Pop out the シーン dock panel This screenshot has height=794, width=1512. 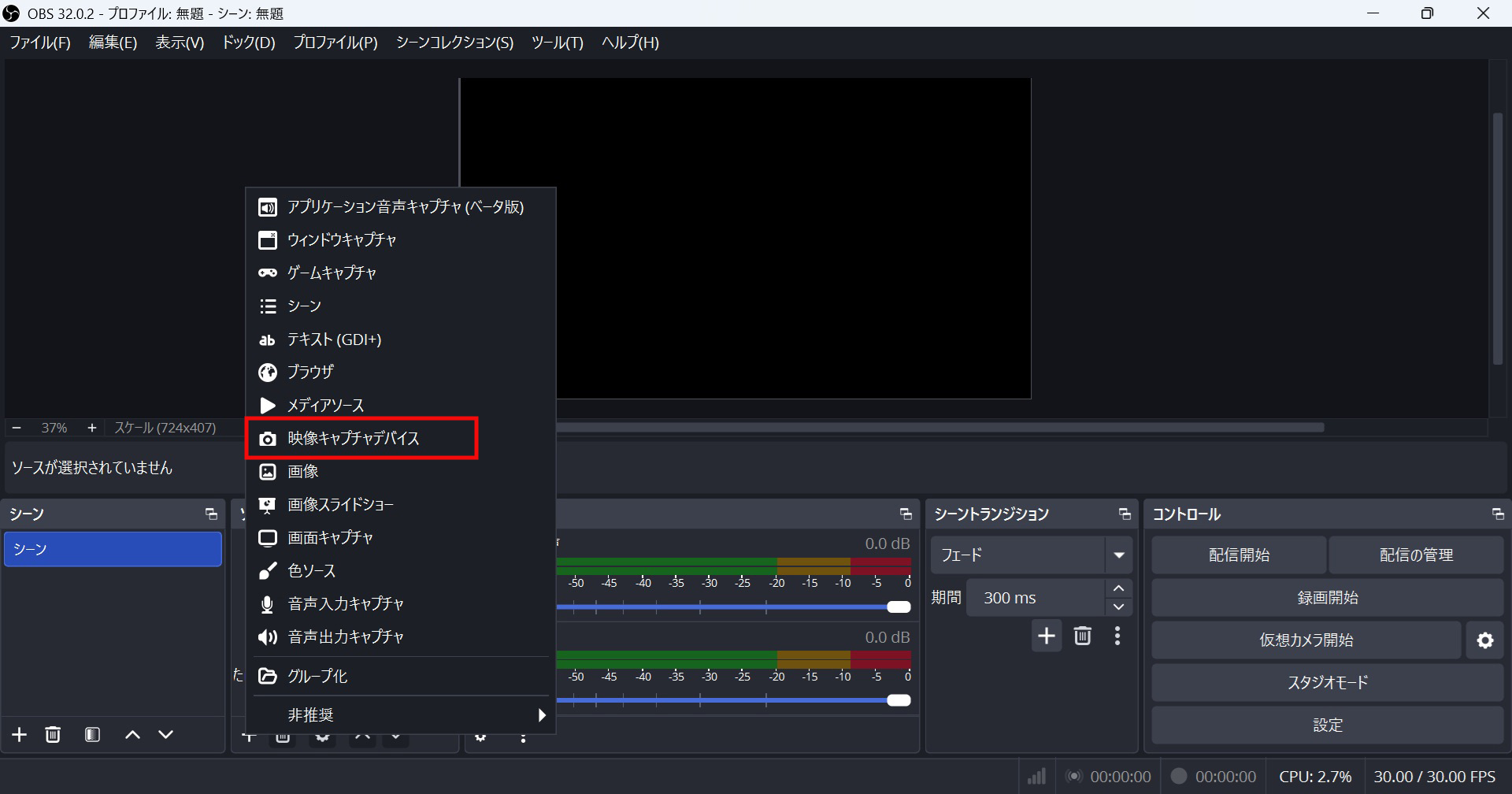pyautogui.click(x=211, y=514)
